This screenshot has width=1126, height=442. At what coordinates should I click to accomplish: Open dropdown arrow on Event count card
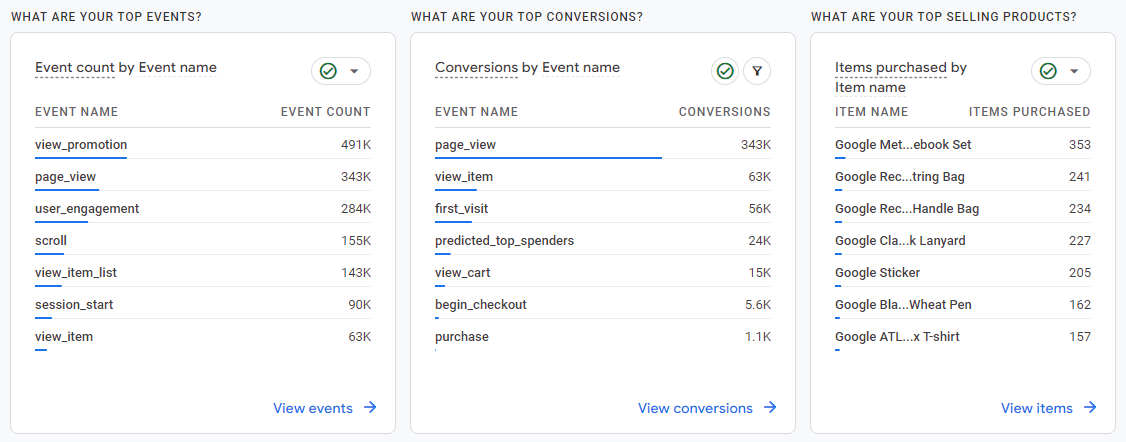pyautogui.click(x=354, y=71)
